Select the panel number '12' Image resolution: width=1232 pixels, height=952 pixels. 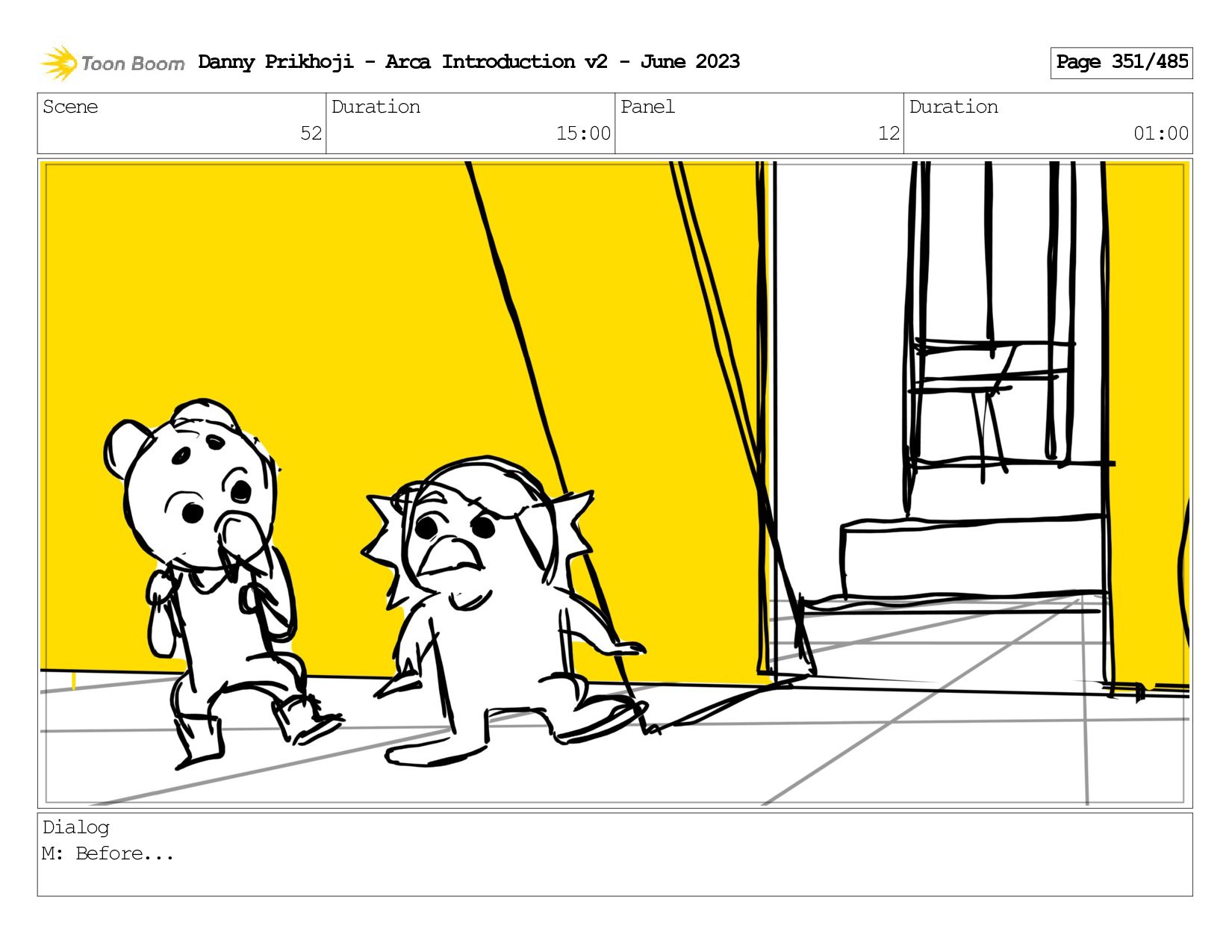tap(889, 134)
